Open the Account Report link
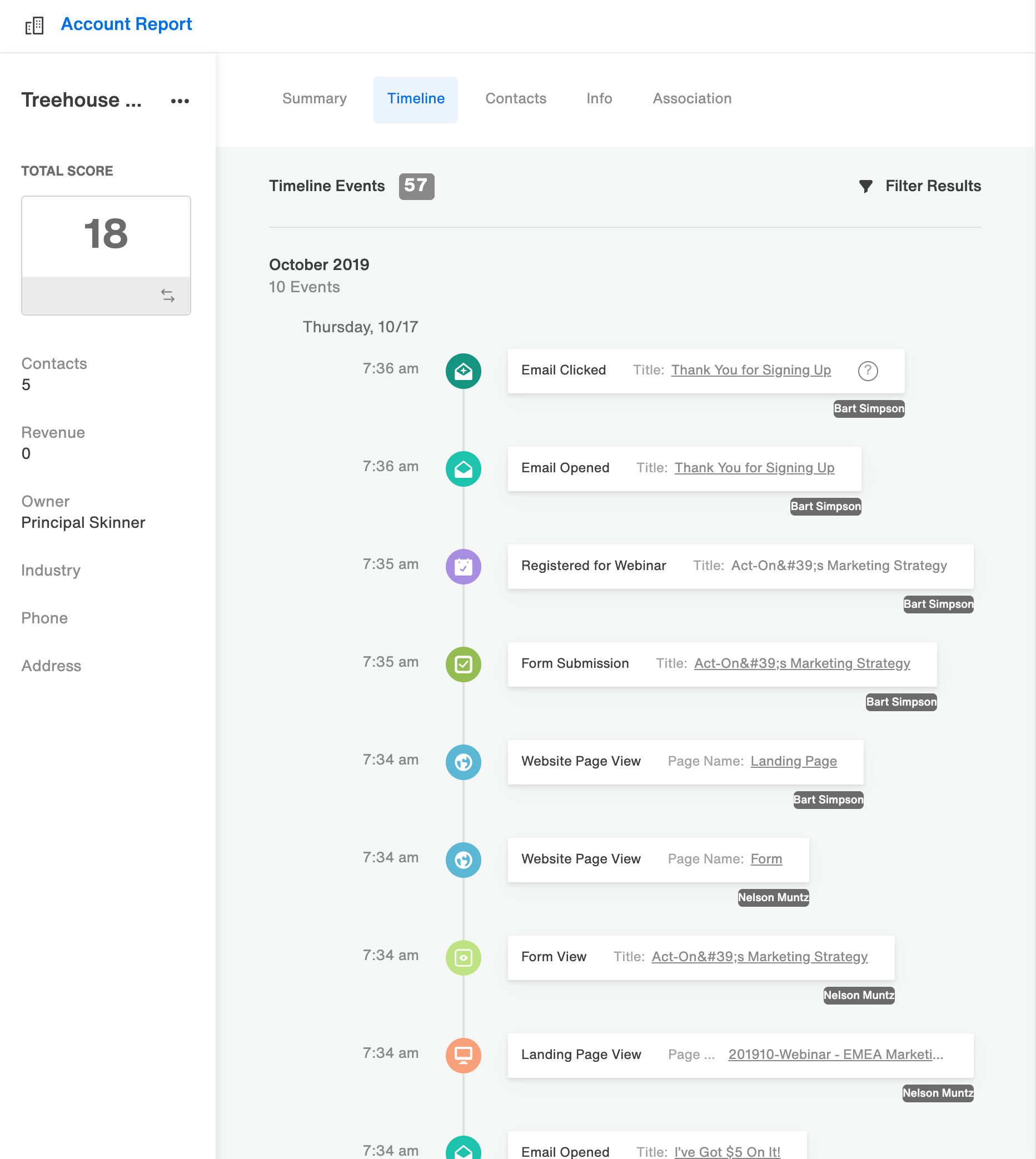 (126, 24)
